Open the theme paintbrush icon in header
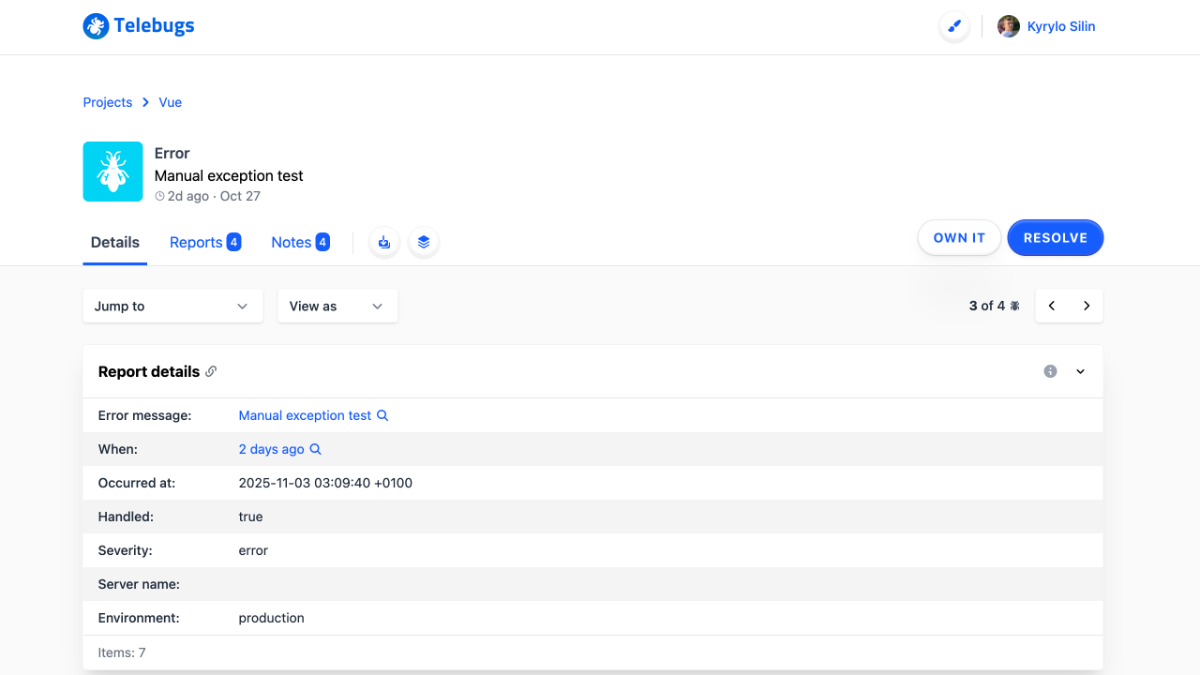Screen dimensions: 1200x675 (954, 27)
